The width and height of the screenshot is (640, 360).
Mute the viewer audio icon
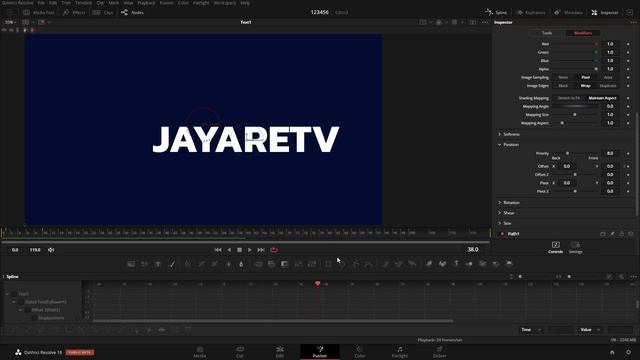pyautogui.click(x=51, y=250)
